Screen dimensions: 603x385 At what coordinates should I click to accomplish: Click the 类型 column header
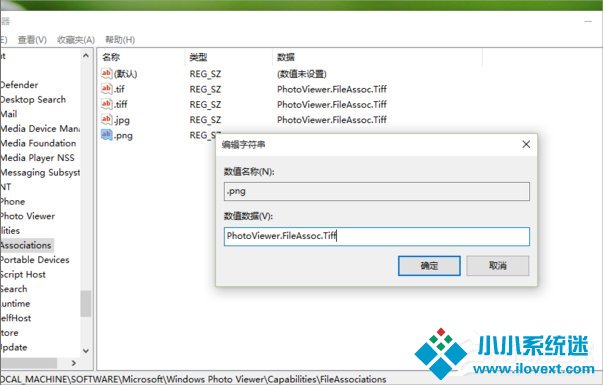(198, 57)
